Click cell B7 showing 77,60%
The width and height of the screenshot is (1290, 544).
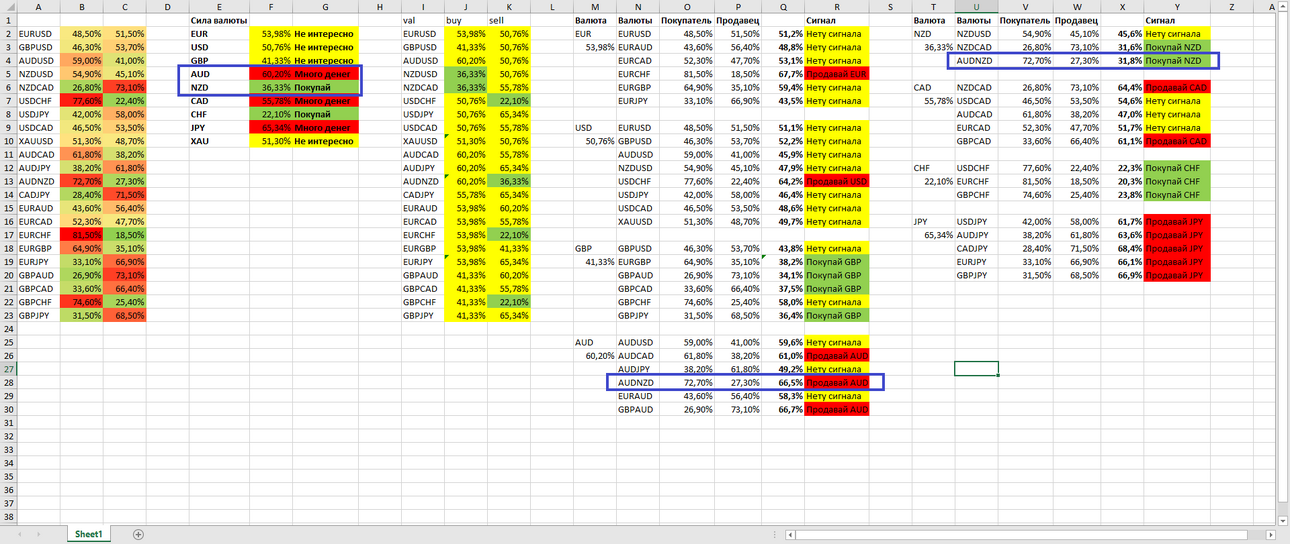(81, 101)
